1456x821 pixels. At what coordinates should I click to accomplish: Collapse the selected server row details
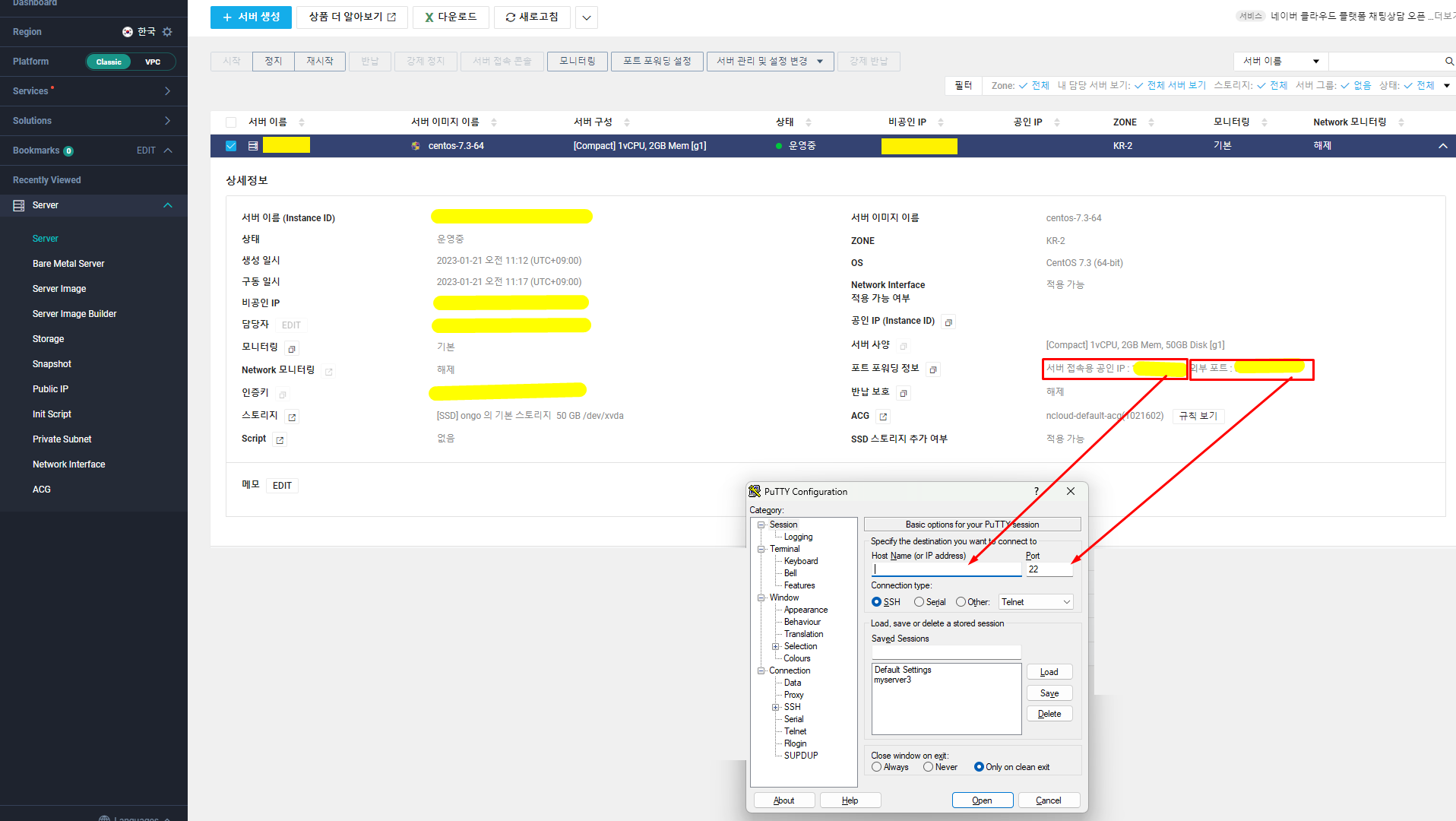click(x=1443, y=146)
